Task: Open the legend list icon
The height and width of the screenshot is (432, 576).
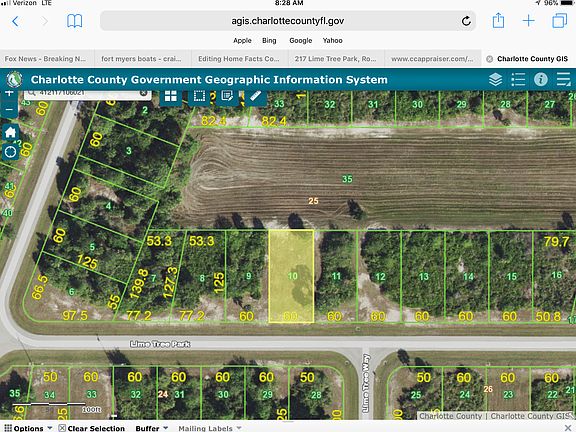Action: [x=518, y=79]
